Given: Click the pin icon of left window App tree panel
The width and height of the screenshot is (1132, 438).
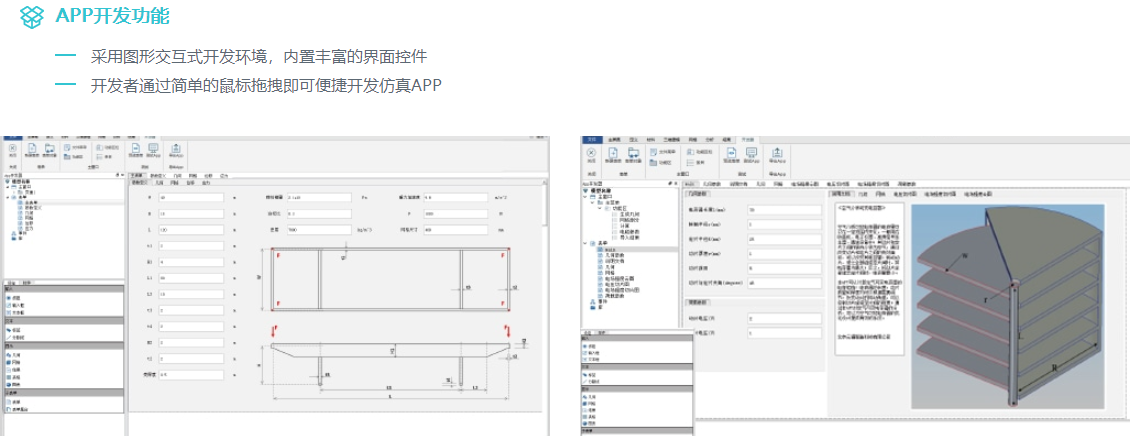Looking at the screenshot, I should point(117,175).
